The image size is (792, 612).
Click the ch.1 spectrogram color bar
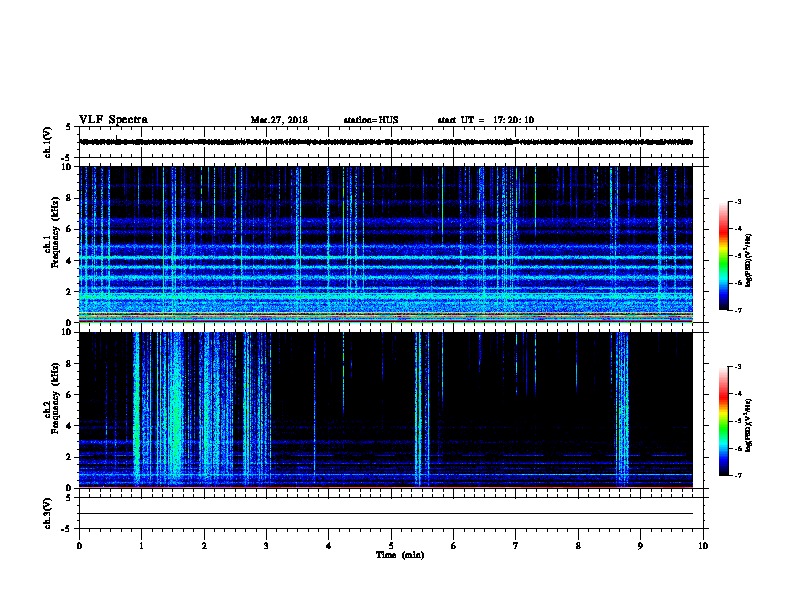tap(723, 256)
